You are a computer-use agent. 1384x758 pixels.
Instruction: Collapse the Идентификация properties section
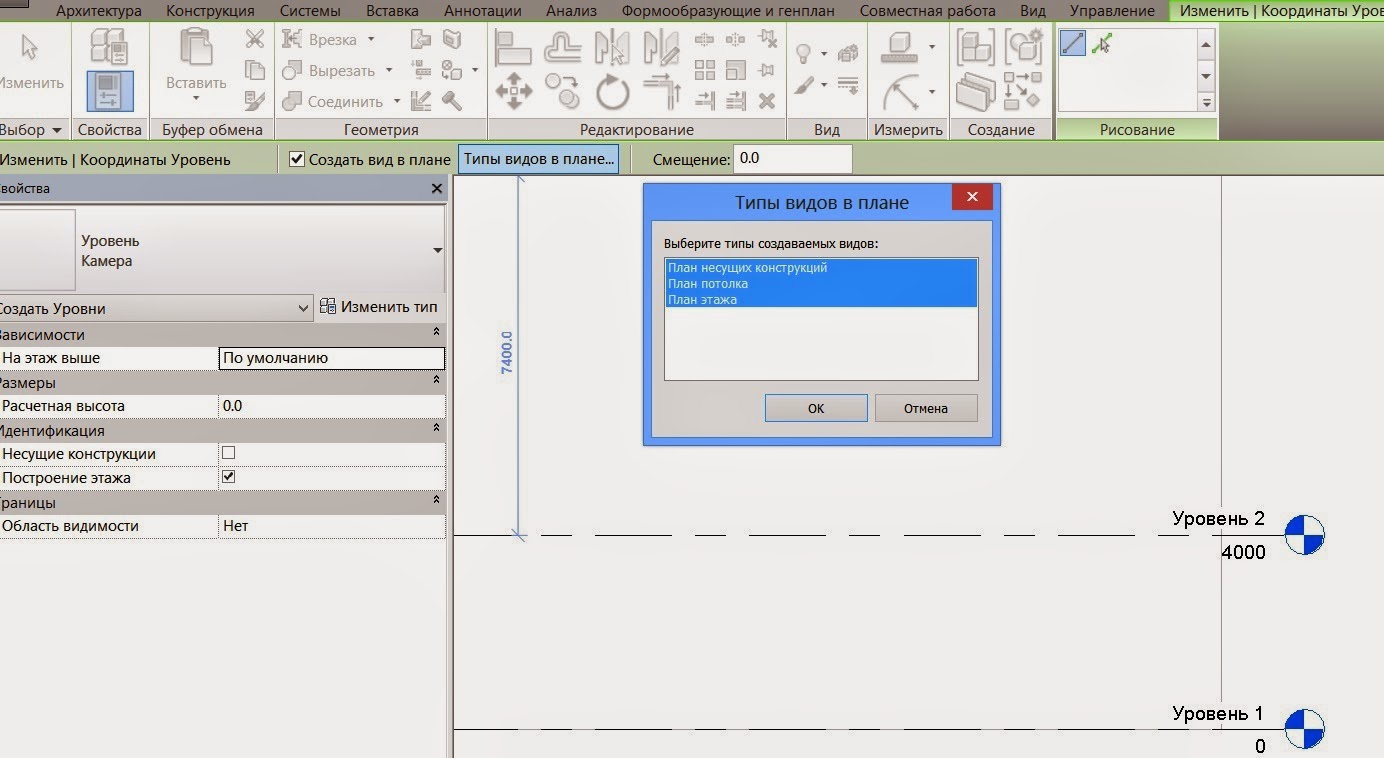(436, 430)
